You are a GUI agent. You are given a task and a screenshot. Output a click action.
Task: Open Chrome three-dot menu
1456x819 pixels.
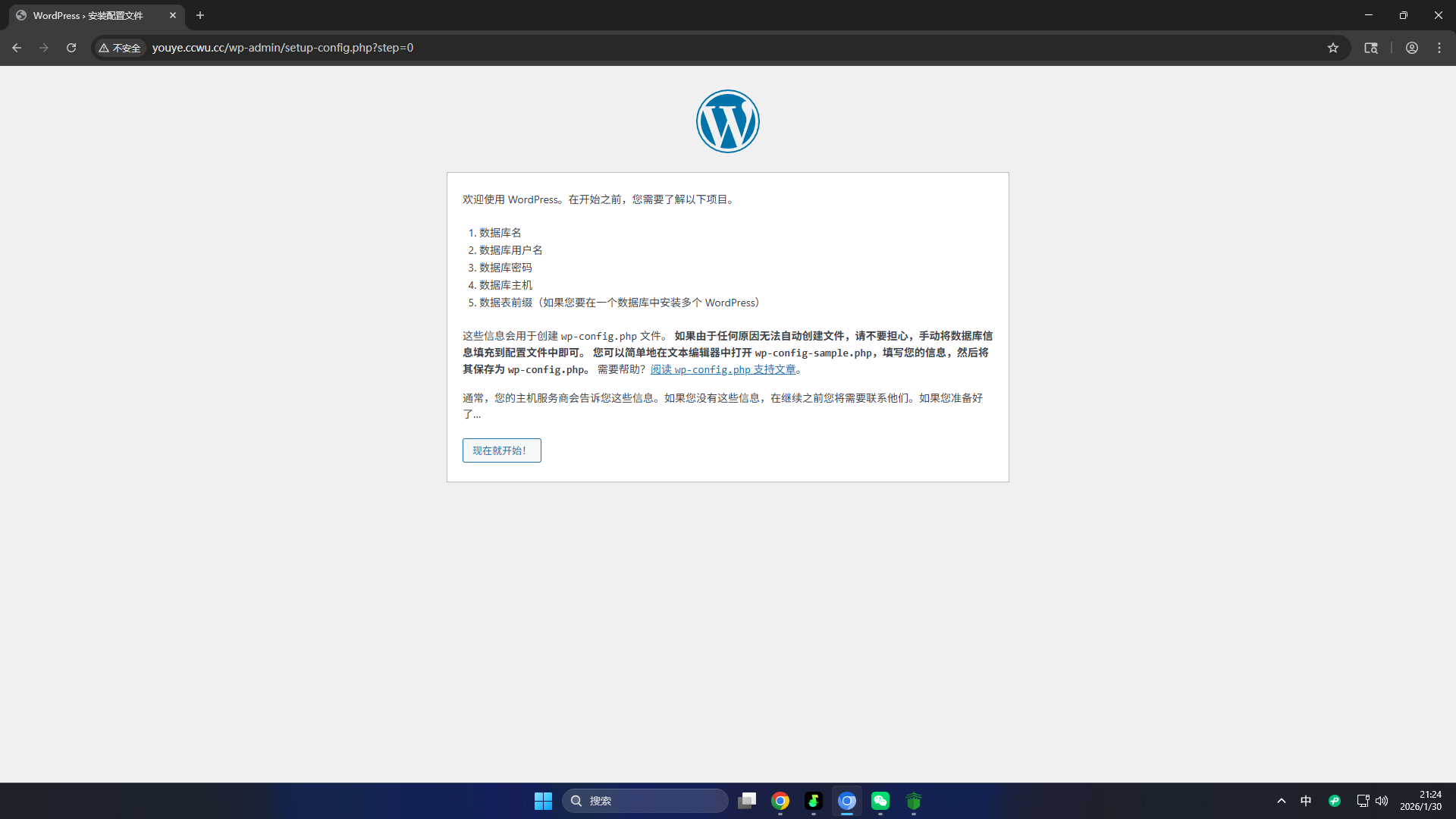[x=1439, y=48]
